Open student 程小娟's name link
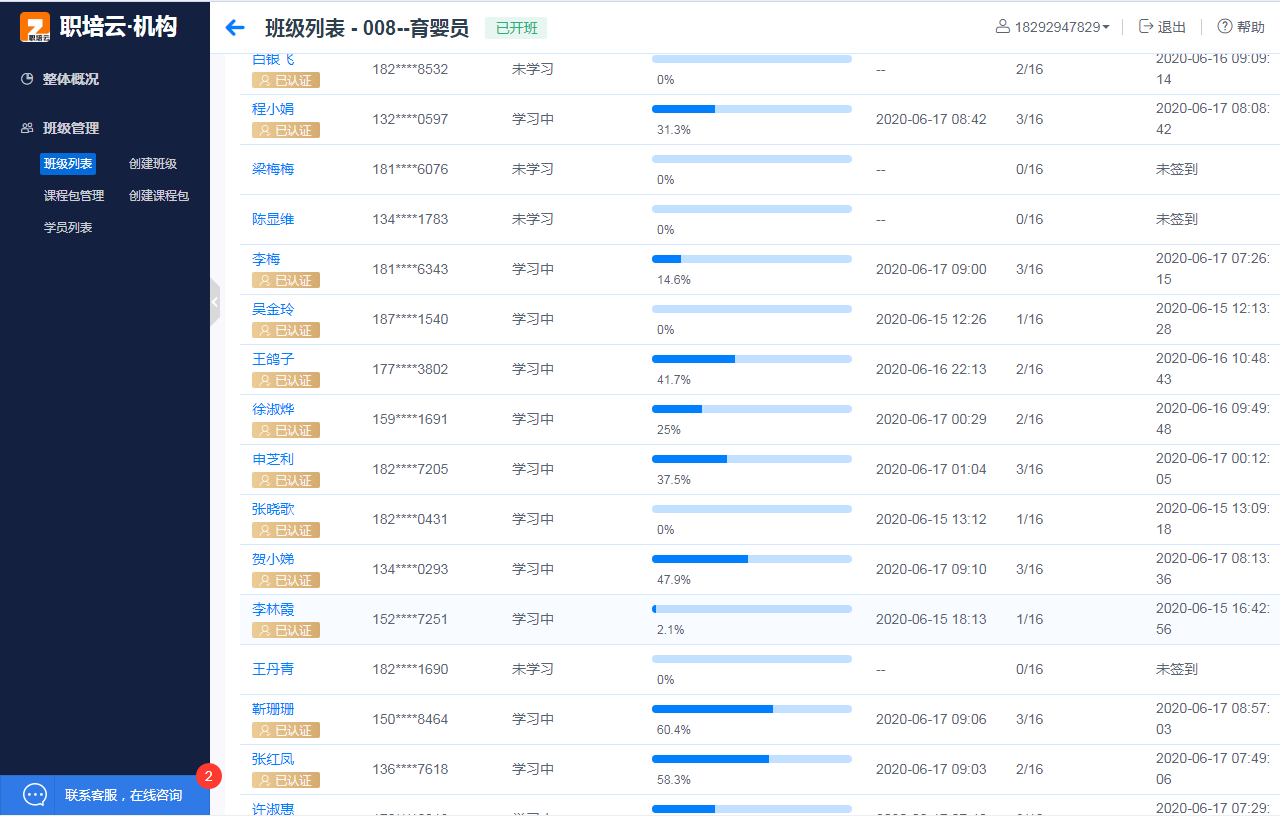Image resolution: width=1280 pixels, height=816 pixels. (273, 109)
